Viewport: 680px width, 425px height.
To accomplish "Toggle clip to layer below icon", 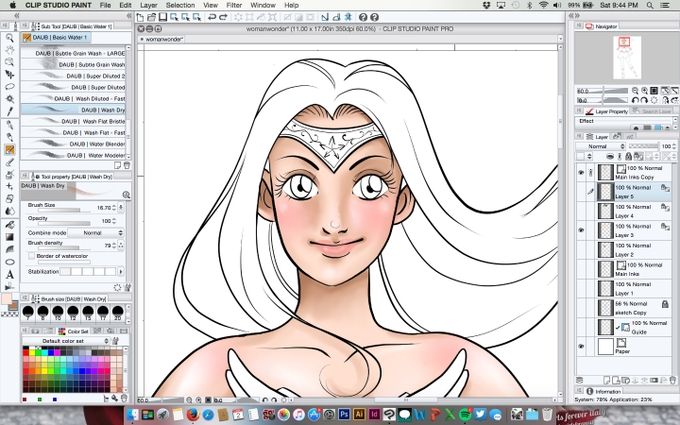I will point(610,156).
